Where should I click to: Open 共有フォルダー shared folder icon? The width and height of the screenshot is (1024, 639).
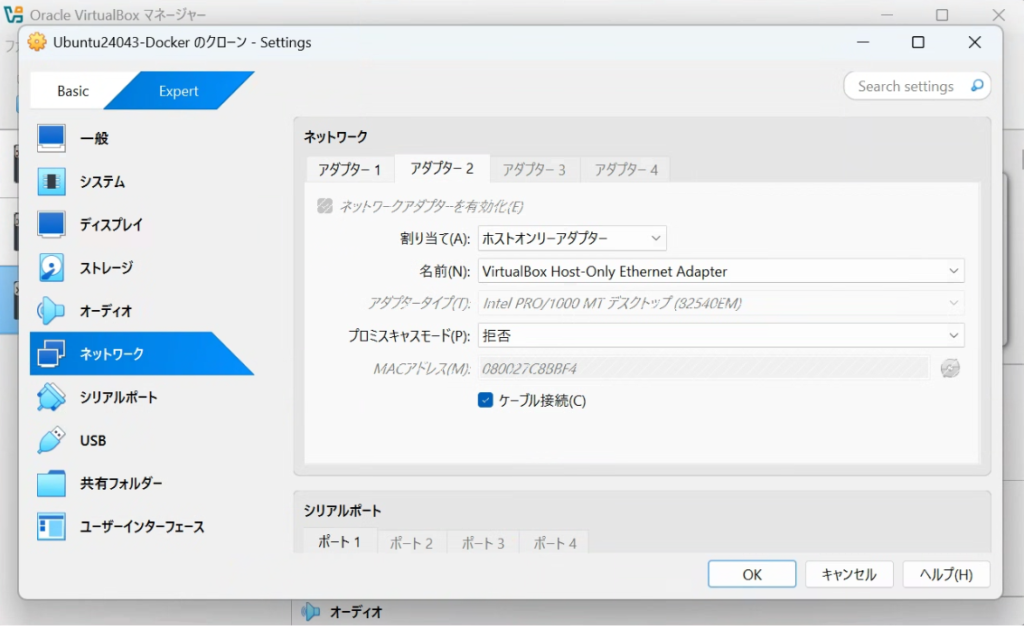point(51,483)
